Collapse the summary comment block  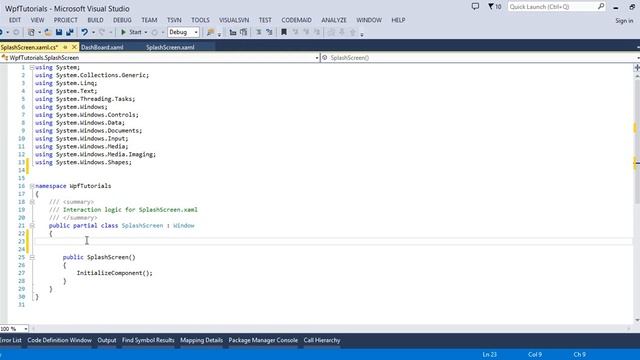pyautogui.click(x=32, y=202)
